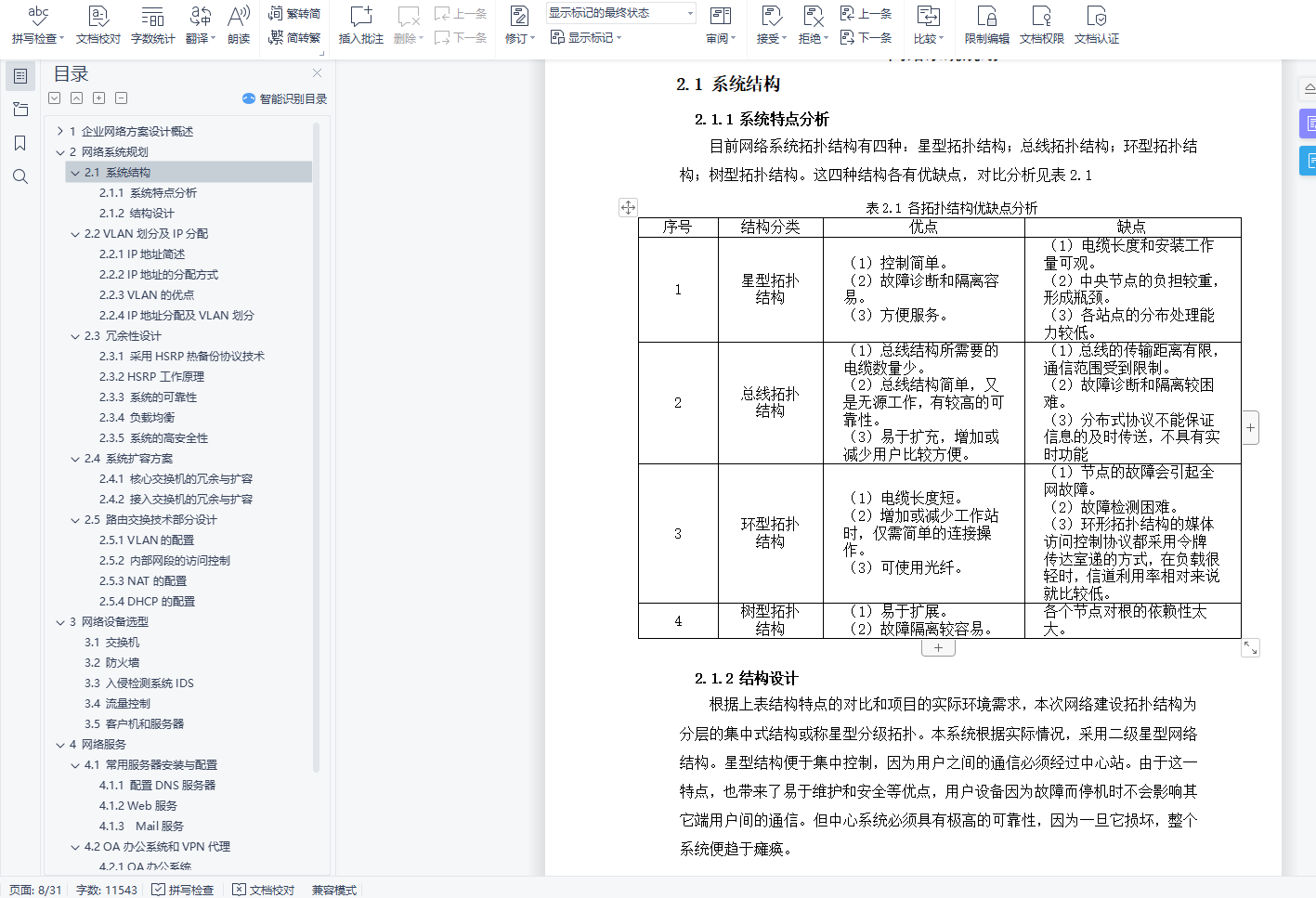Add table column with right-side plus button
This screenshot has width=1316, height=898.
coord(1251,427)
